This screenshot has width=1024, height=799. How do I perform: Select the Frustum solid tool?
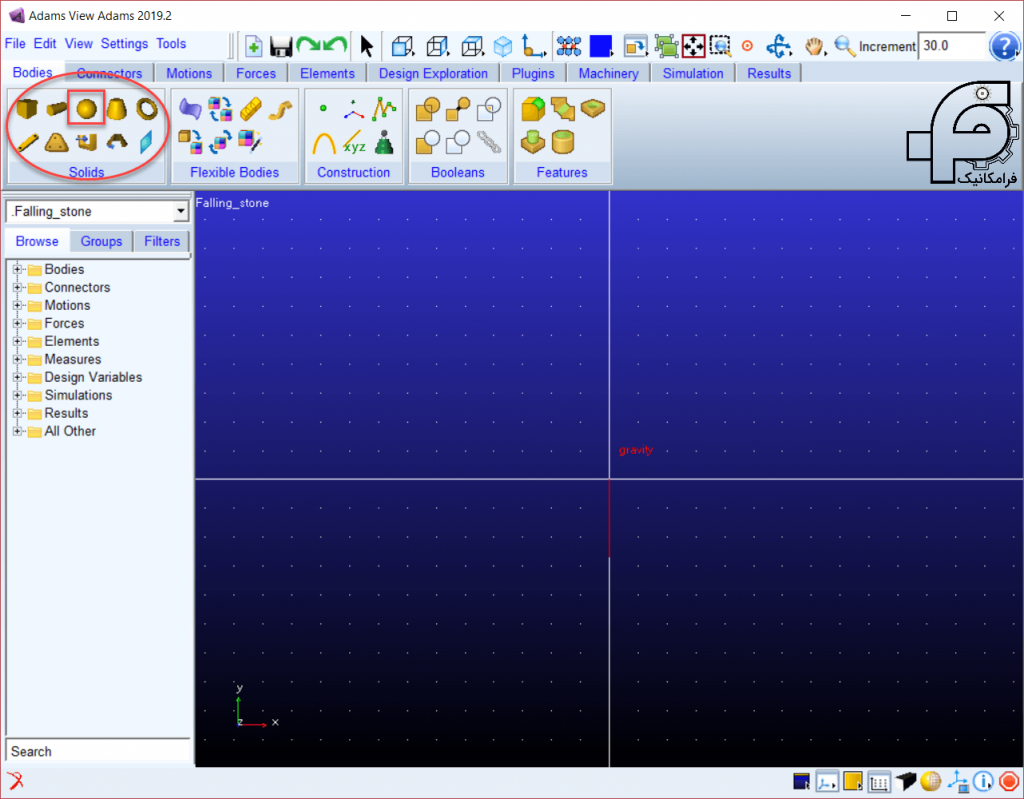[x=116, y=108]
